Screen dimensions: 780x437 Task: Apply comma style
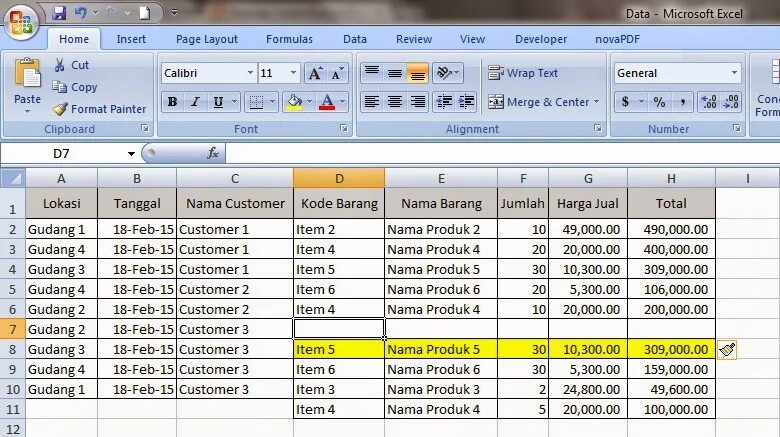pyautogui.click(x=683, y=102)
